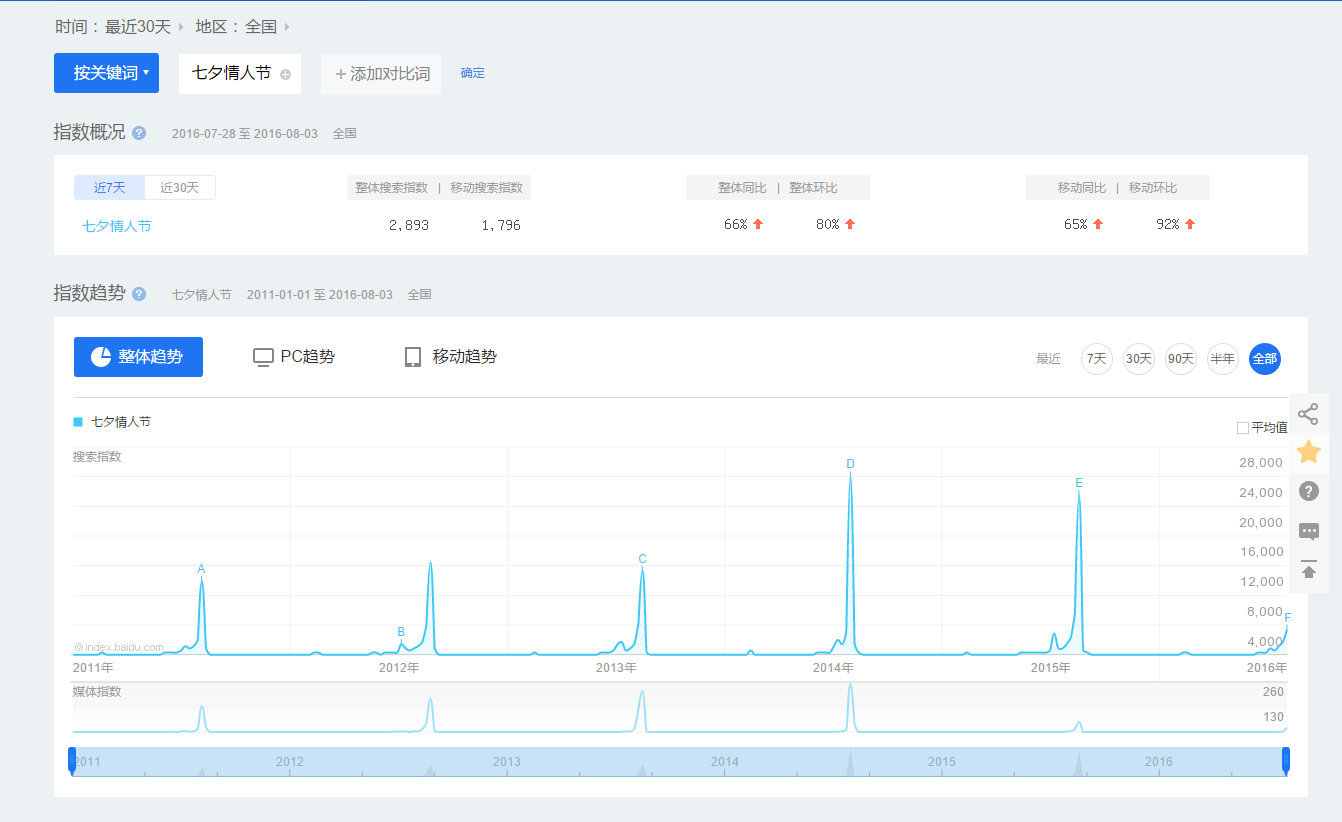Click the share icon in right sidebar

[1308, 414]
